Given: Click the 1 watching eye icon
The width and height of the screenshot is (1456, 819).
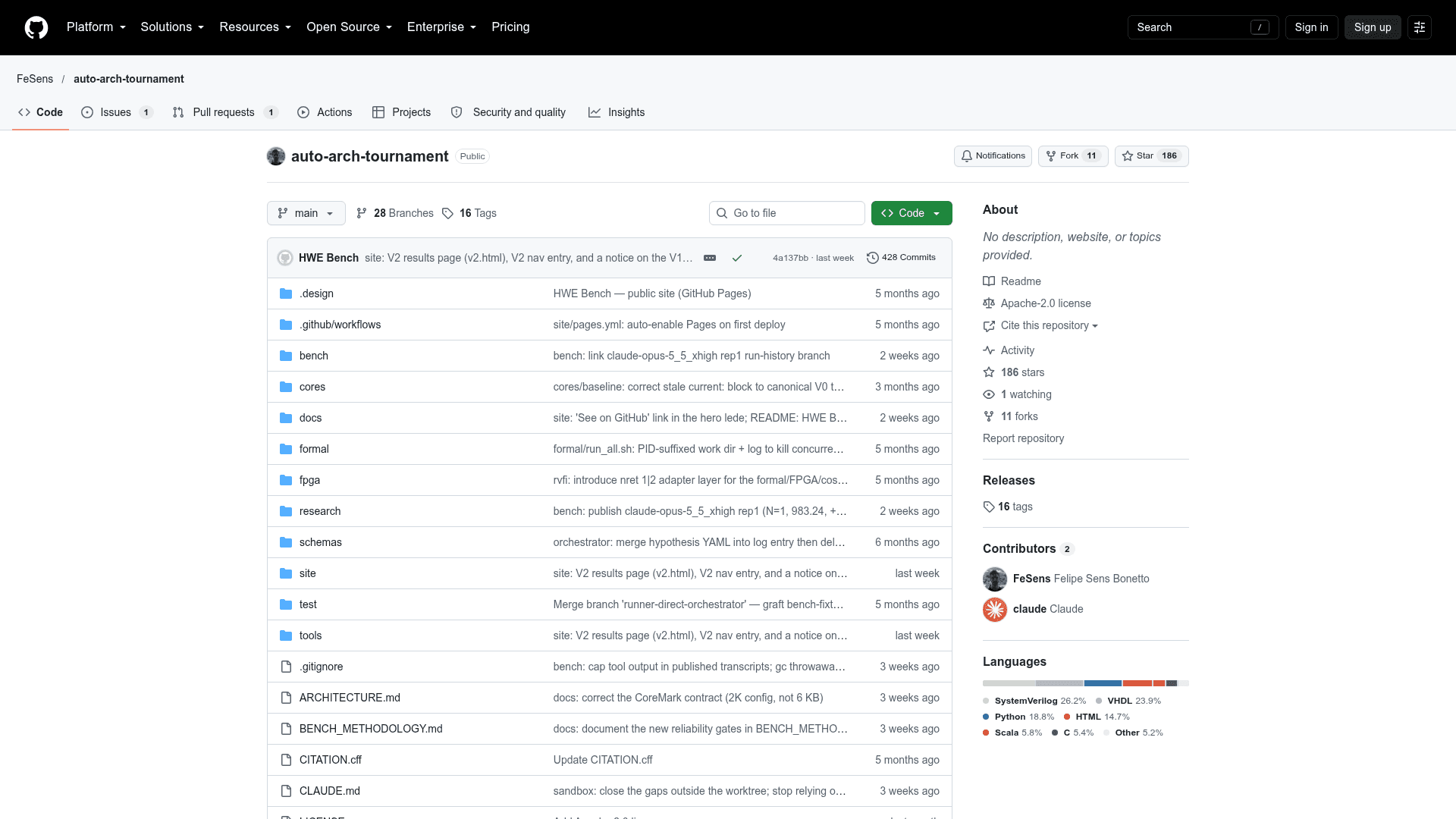Looking at the screenshot, I should click(989, 394).
